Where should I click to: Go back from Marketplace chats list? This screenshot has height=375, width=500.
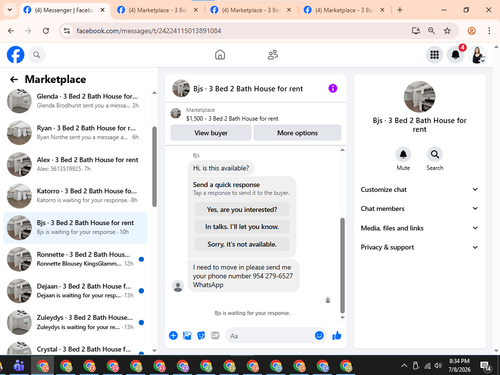tap(14, 79)
